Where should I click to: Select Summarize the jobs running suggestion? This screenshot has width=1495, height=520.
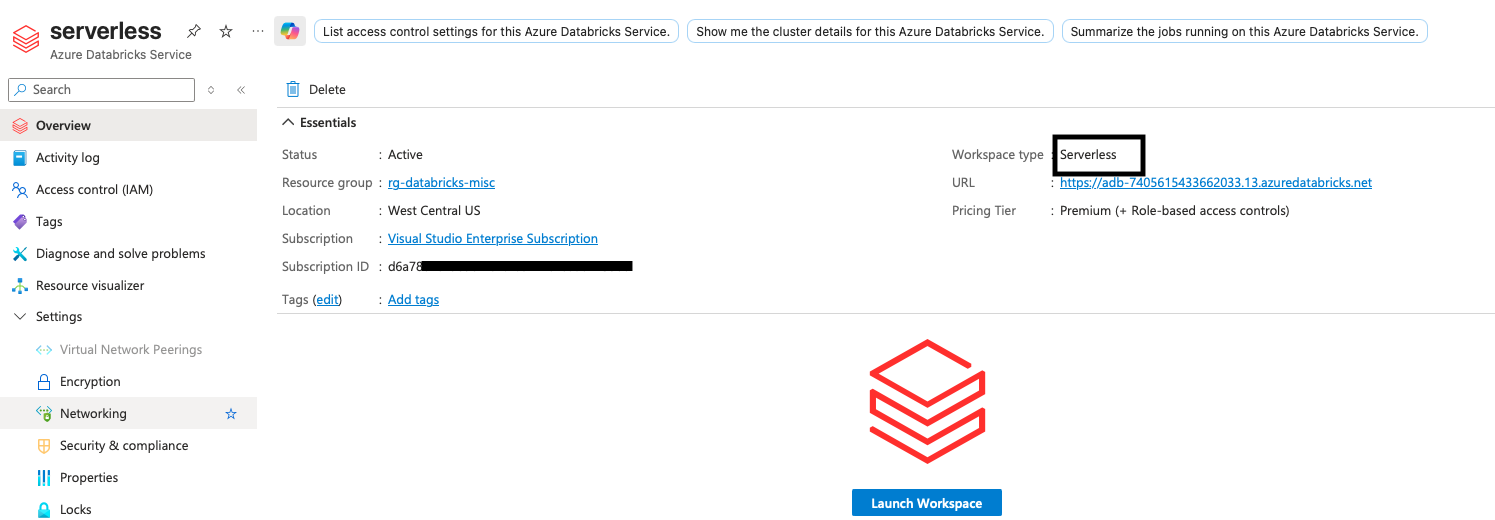(1244, 31)
